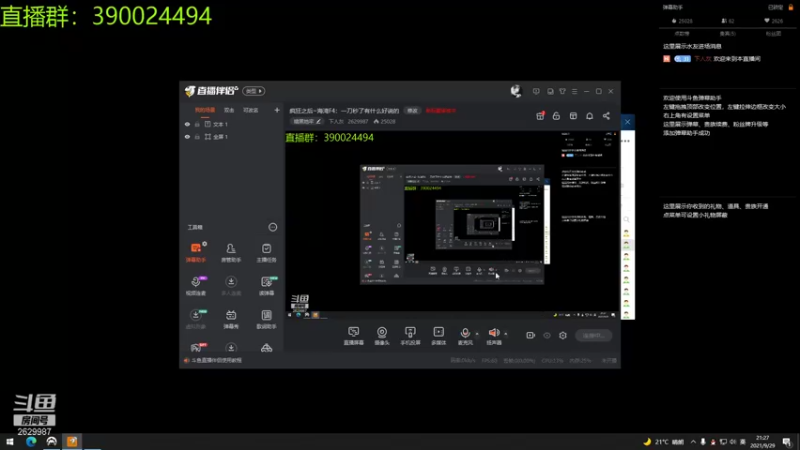Click search icon in white side strip
The height and width of the screenshot is (450, 800).
click(x=627, y=219)
